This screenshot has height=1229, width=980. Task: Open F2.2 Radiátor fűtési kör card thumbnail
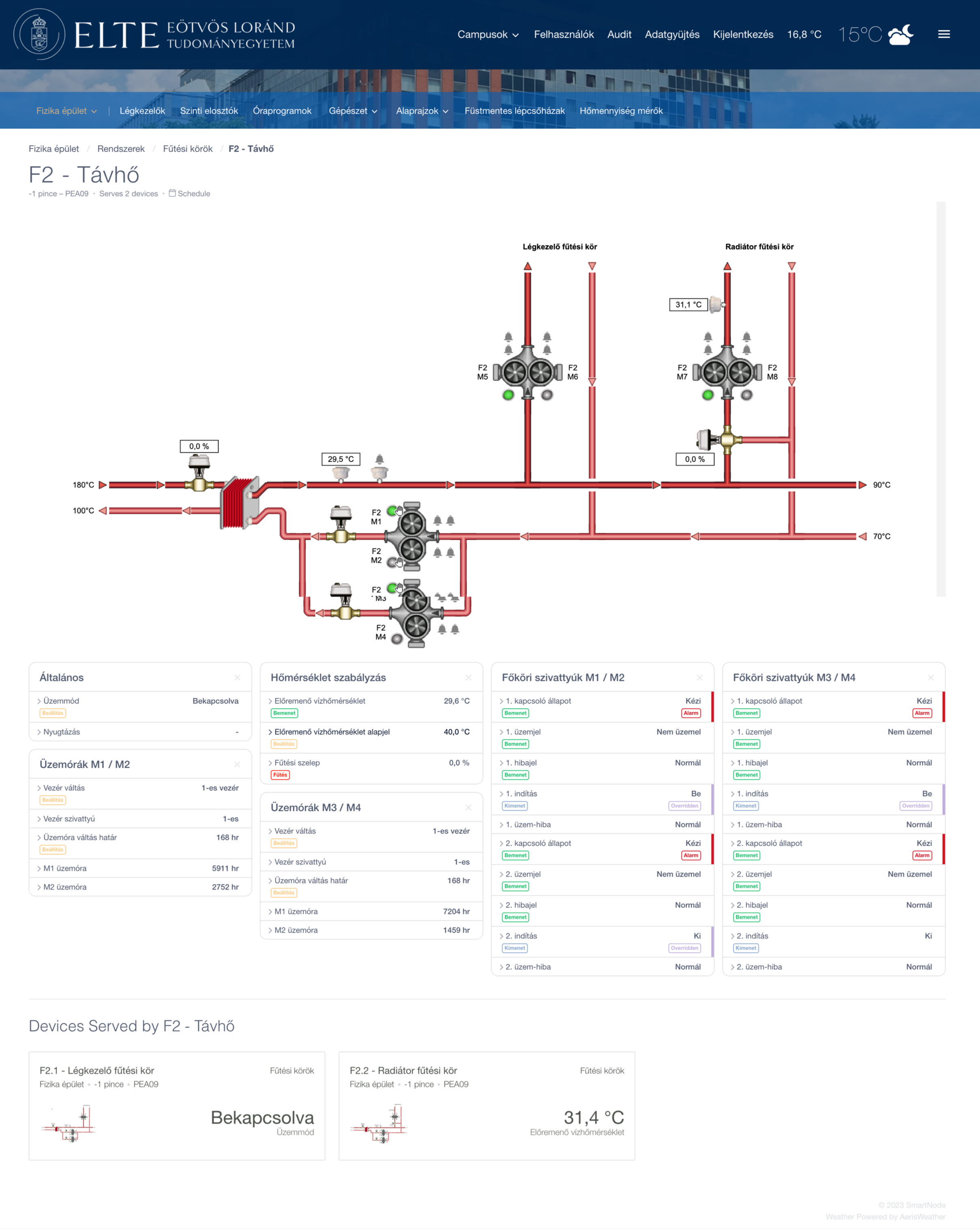click(x=380, y=1122)
